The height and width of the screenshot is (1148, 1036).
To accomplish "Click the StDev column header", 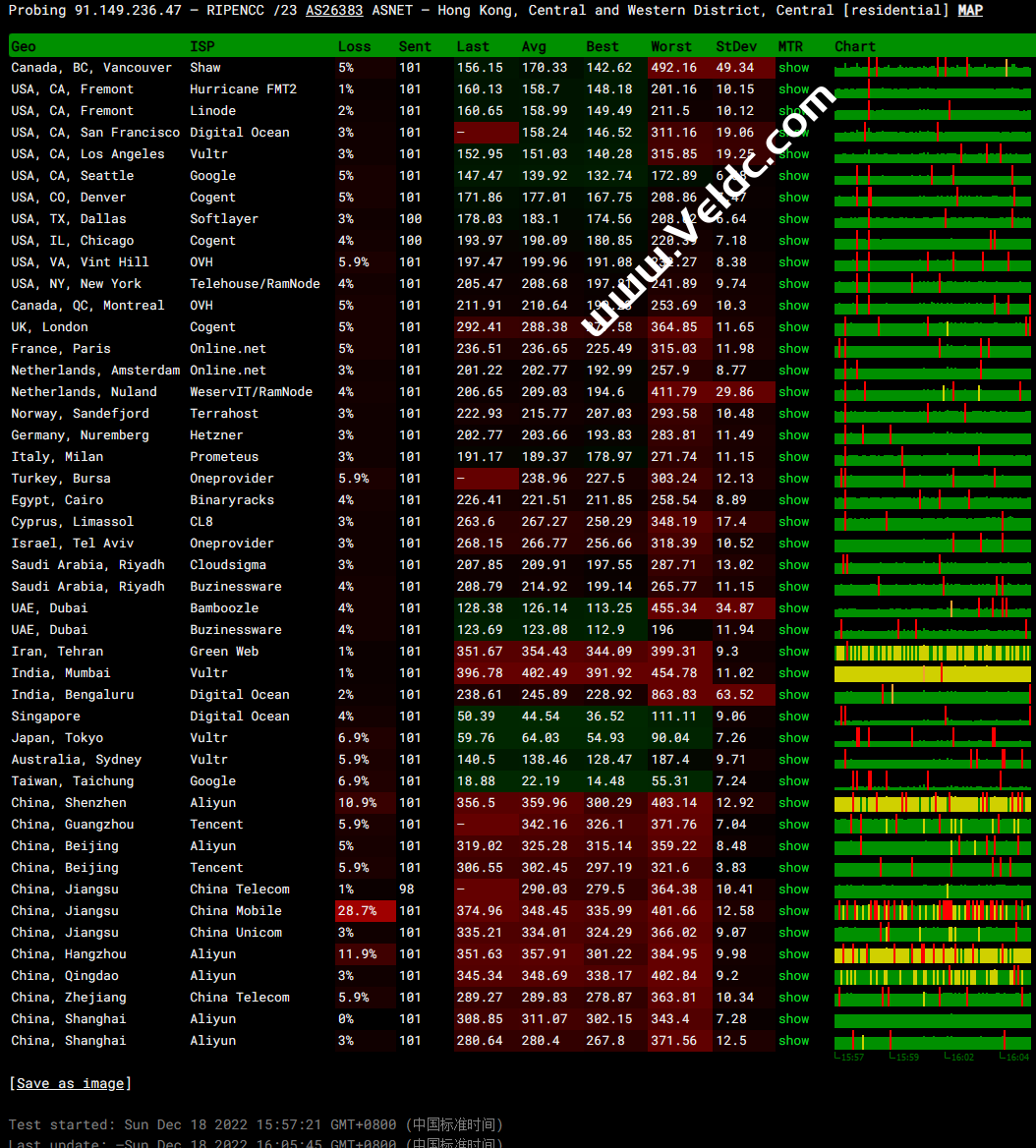I will [736, 46].
